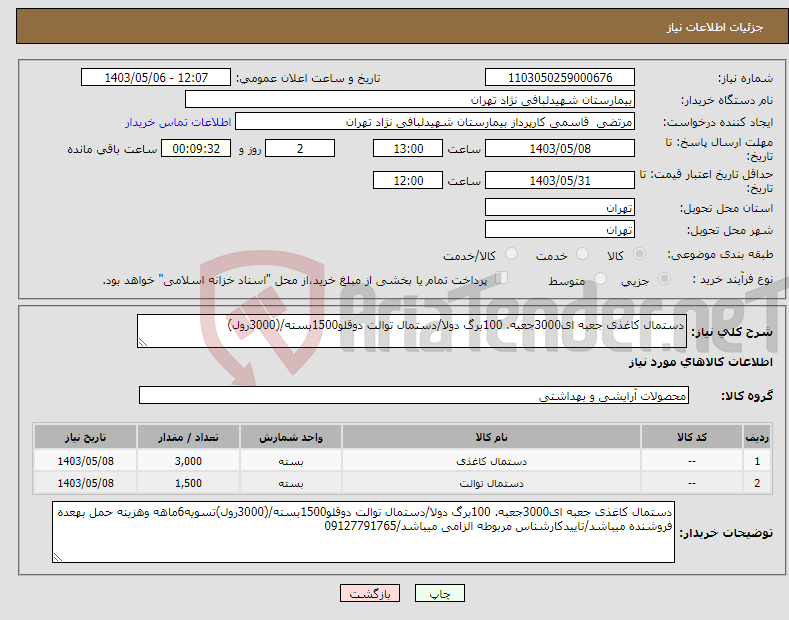Click the response deadline date 1403/05/08 field

coord(560,148)
